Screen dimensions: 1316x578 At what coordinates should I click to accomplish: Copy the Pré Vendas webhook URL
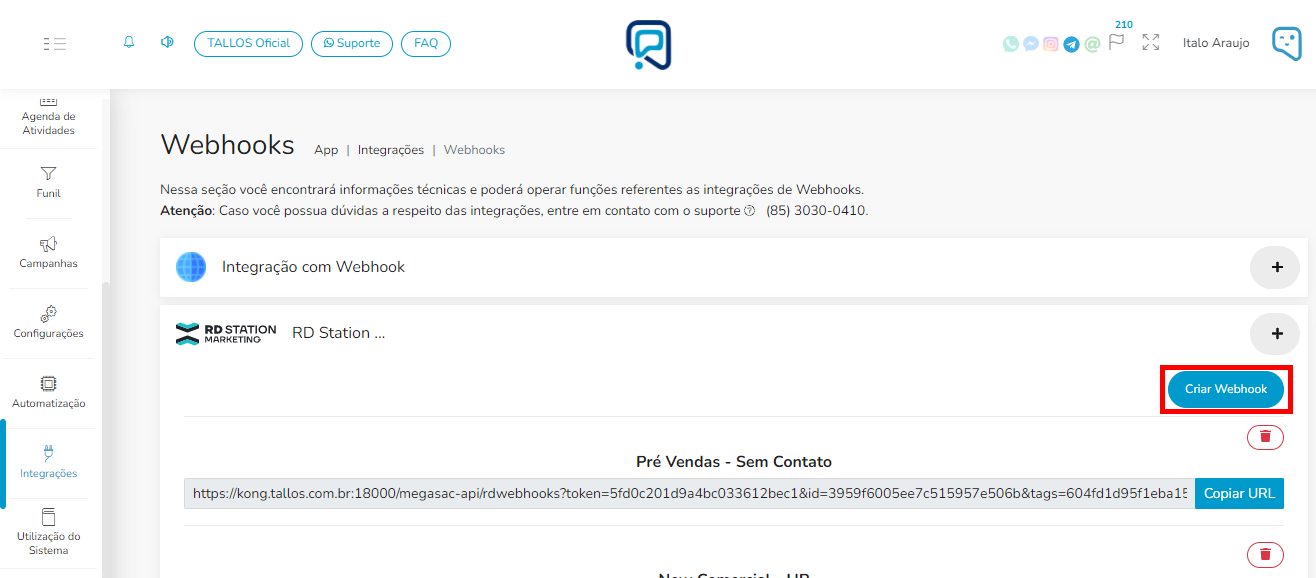coord(1239,493)
